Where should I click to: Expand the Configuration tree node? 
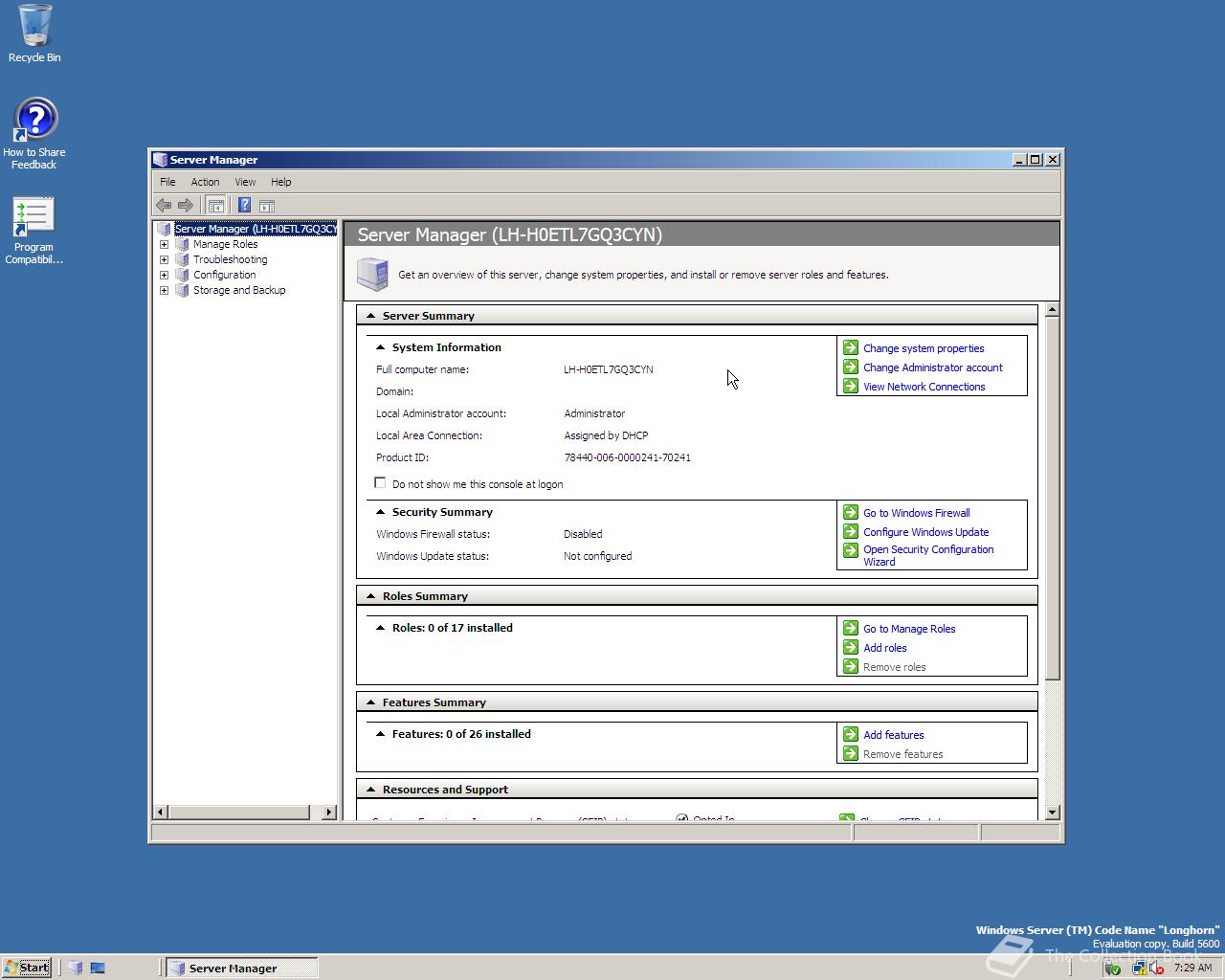164,275
